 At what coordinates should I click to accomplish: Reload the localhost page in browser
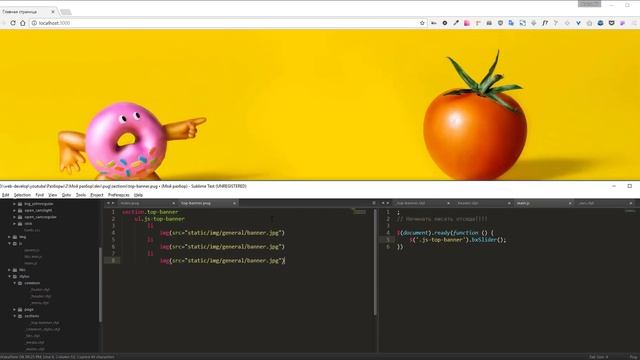pyautogui.click(x=13, y=23)
